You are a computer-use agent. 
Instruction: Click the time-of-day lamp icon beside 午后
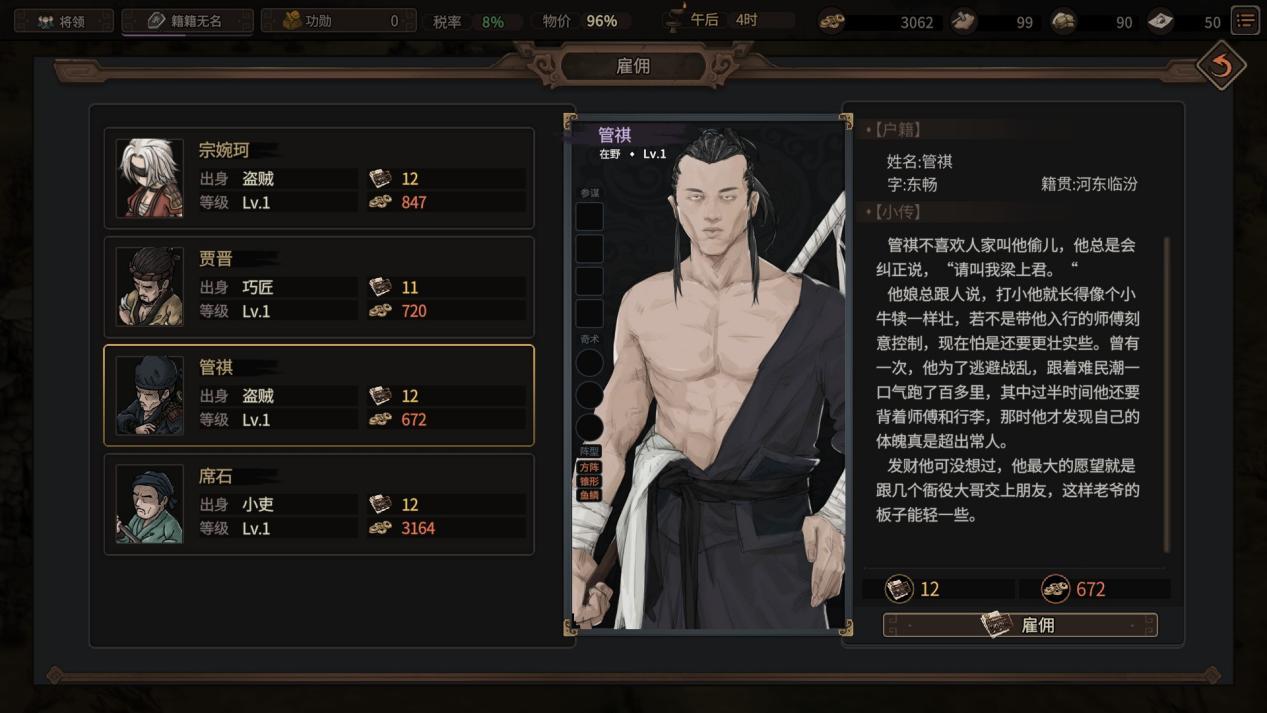[676, 20]
